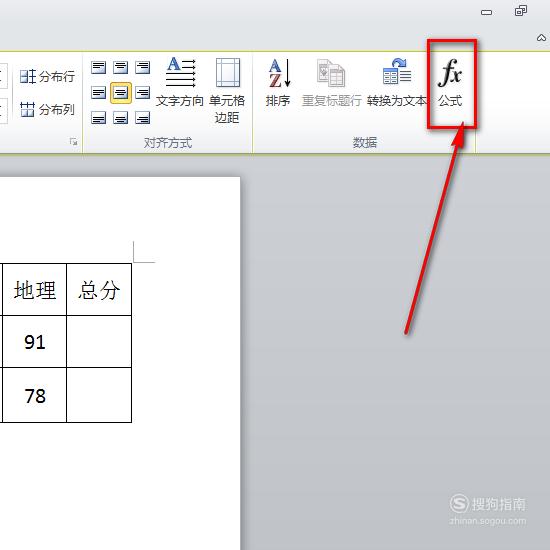This screenshot has height=550, width=550.
Task: Align cell text top left
Action: click(98, 67)
